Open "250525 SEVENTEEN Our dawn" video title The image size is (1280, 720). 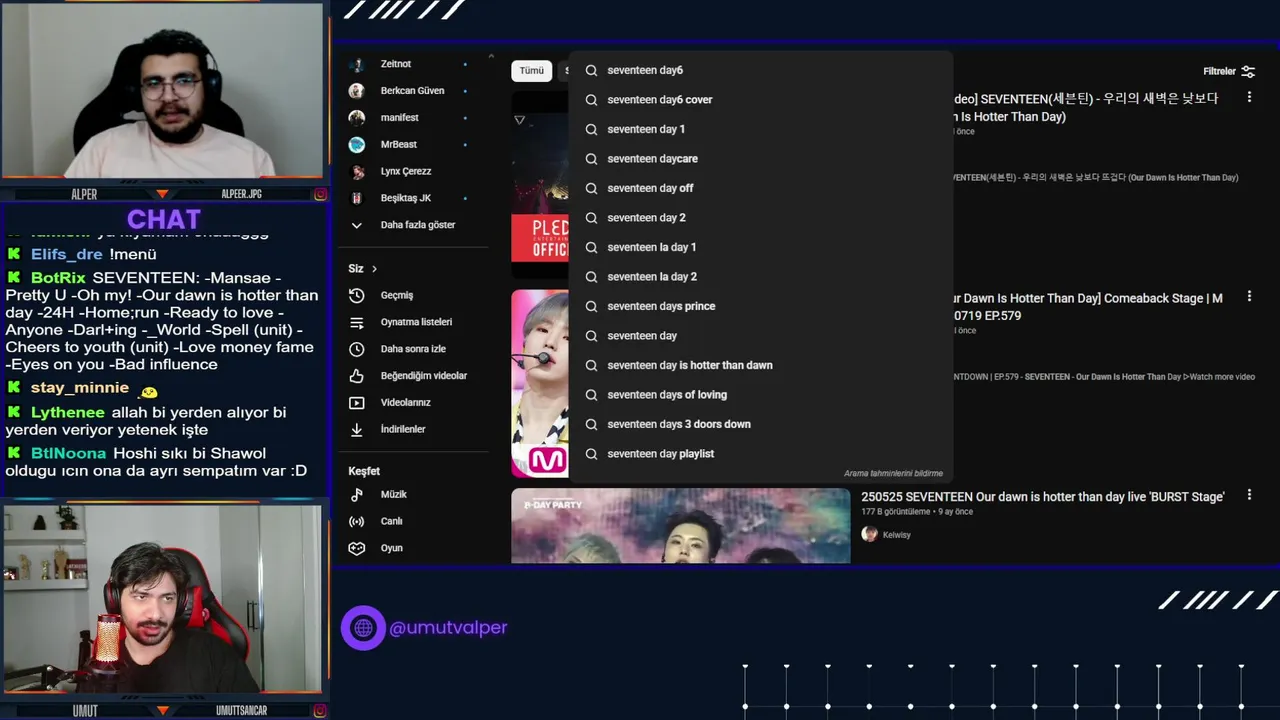point(1043,497)
